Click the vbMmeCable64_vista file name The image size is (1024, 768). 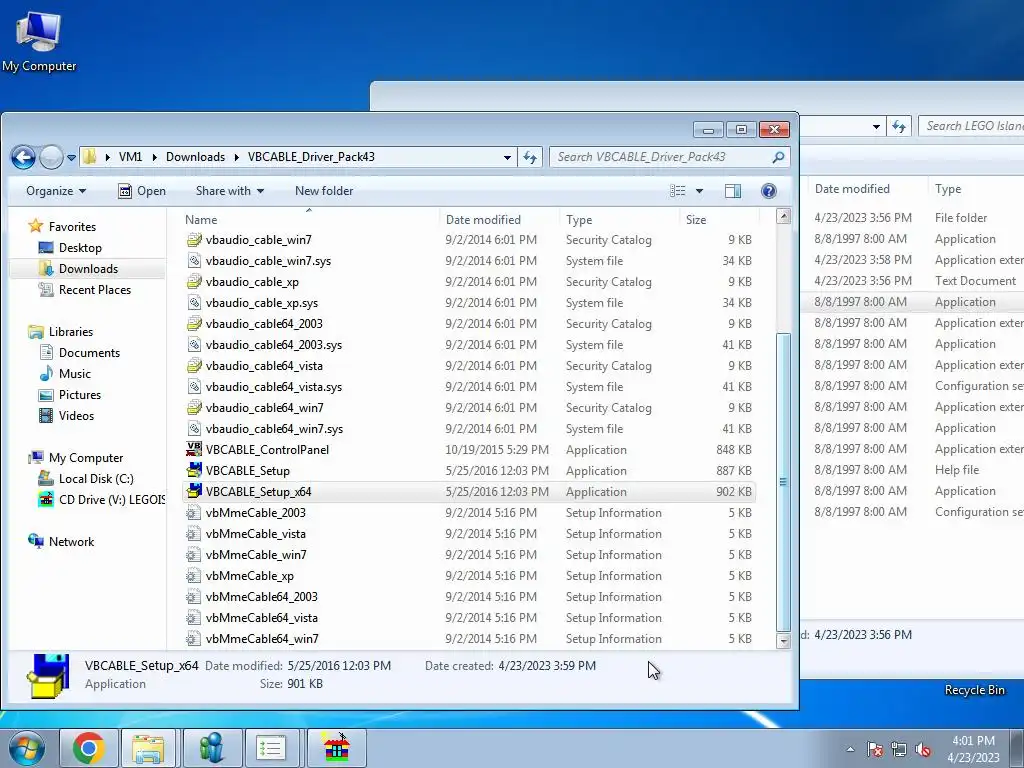261,618
